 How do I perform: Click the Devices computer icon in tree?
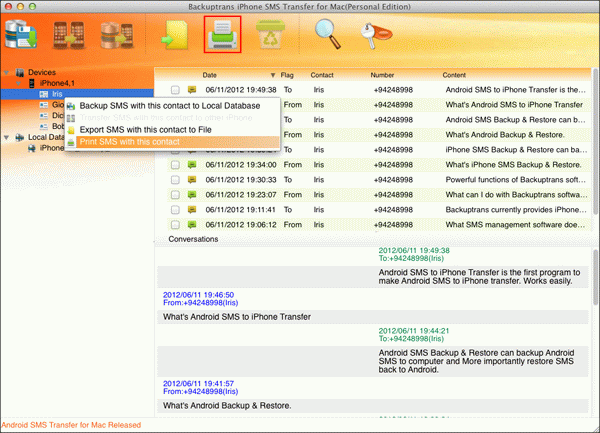[20, 72]
